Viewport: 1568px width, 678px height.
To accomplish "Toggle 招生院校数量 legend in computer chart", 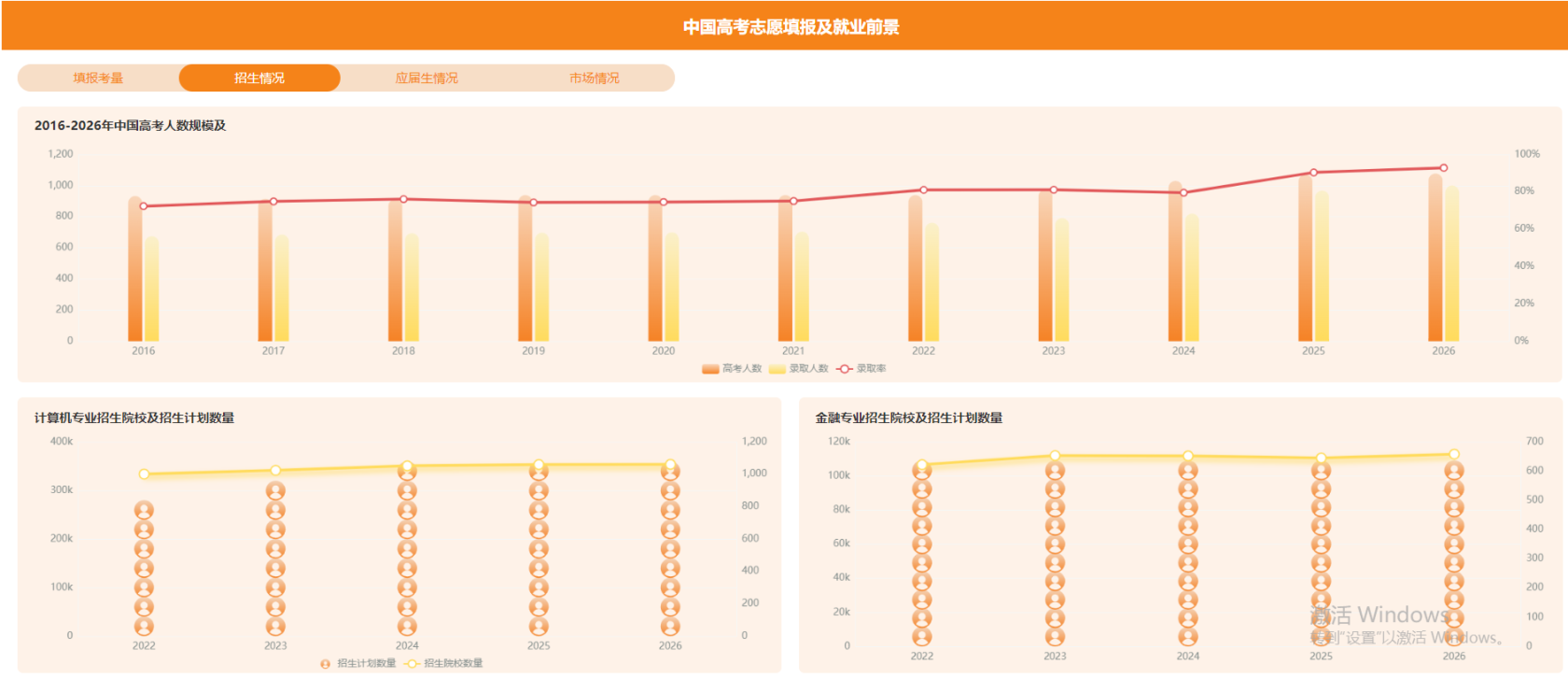I will pos(444,663).
